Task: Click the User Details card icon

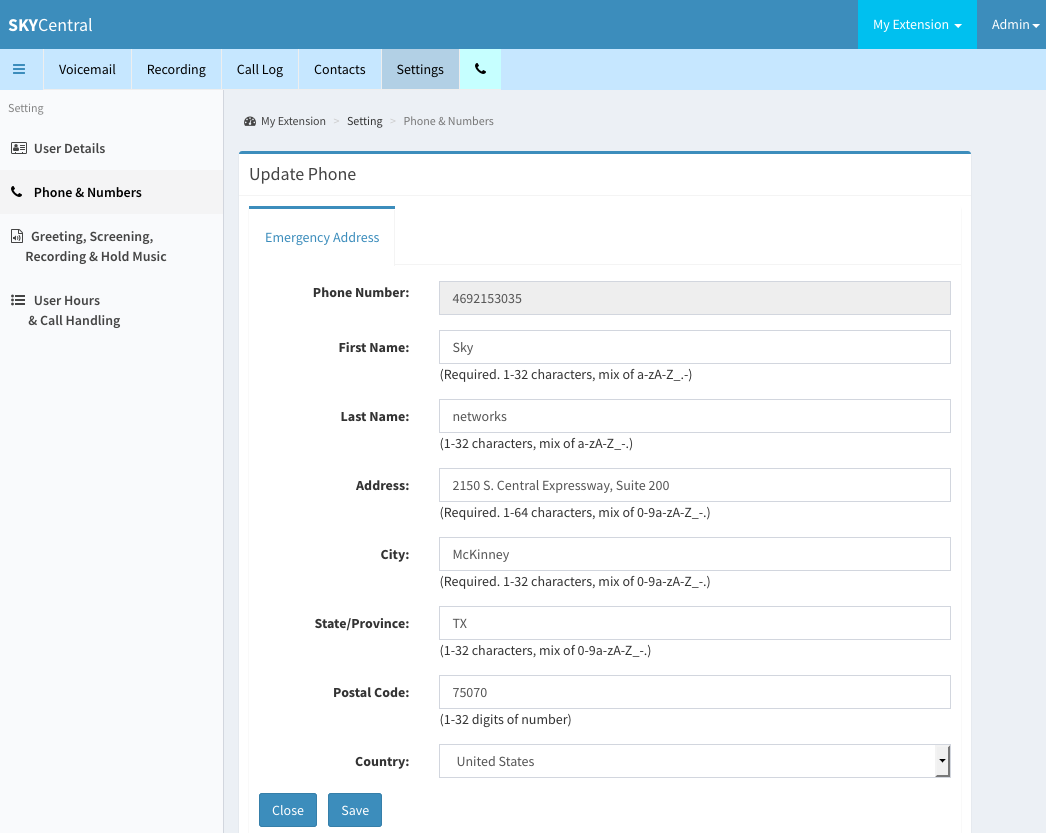Action: [19, 148]
